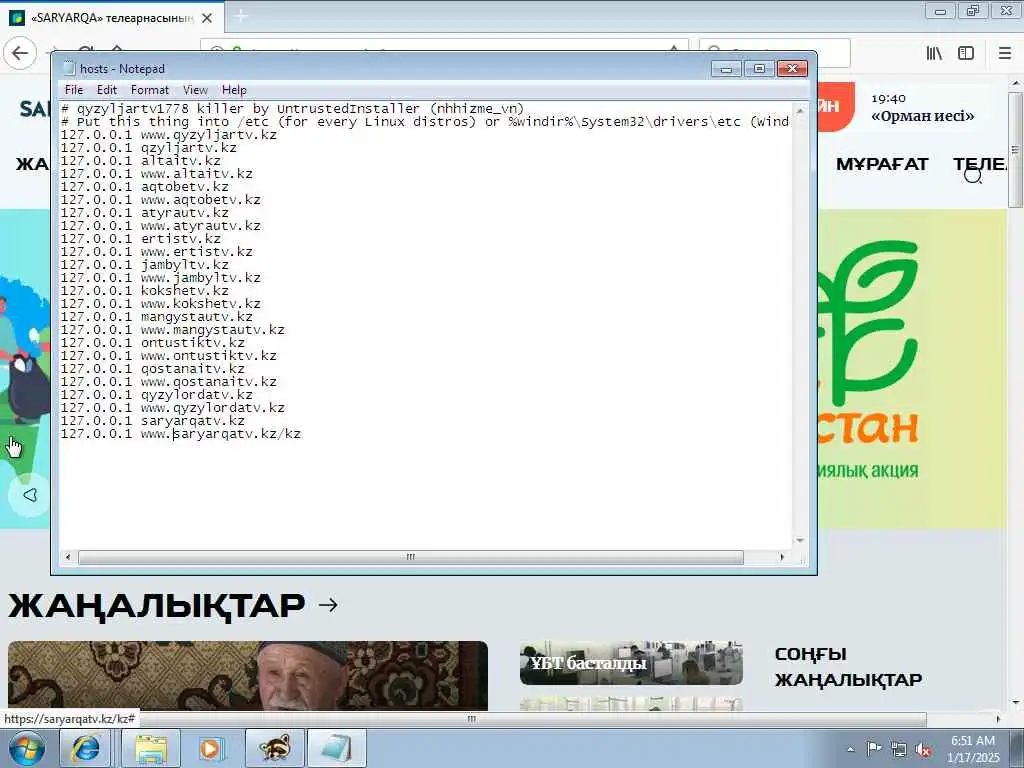The height and width of the screenshot is (768, 1024).
Task: Open Windows Explorer from taskbar
Action: 151,748
